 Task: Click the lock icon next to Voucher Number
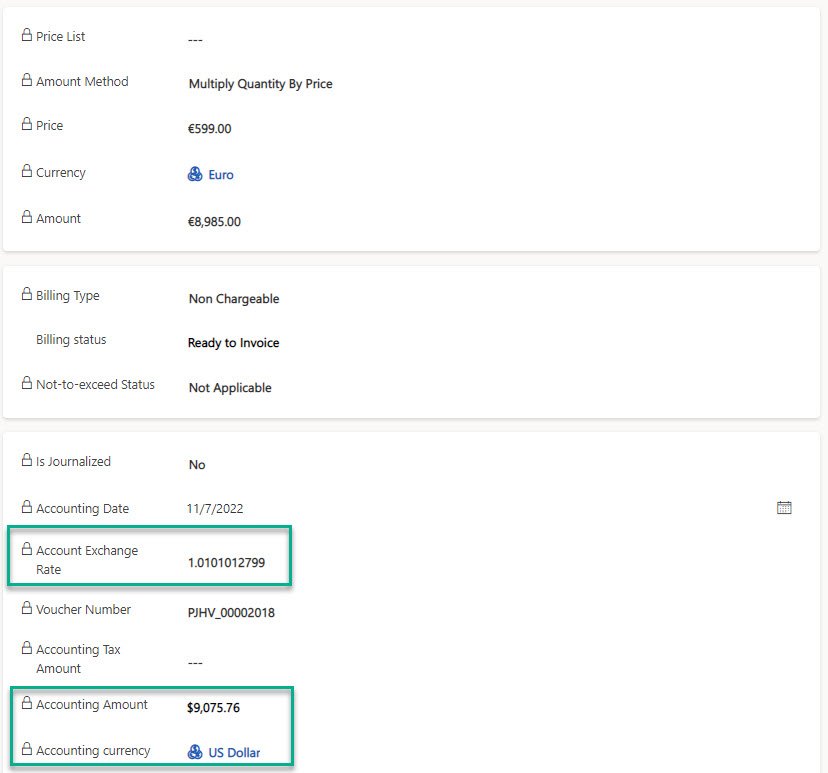[27, 609]
